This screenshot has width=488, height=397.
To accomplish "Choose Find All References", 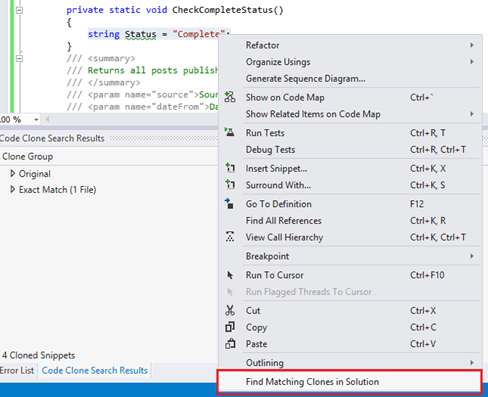I will pyautogui.click(x=350, y=221).
